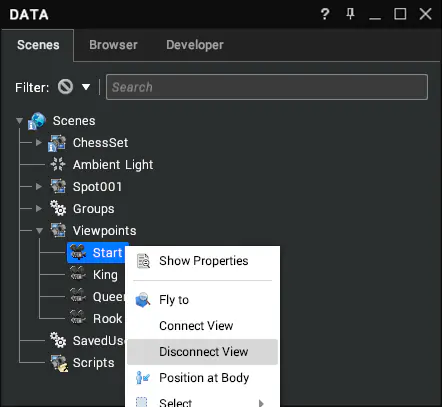Screen dimensions: 442x407
Task: Click the help question mark icon
Action: pyautogui.click(x=325, y=14)
